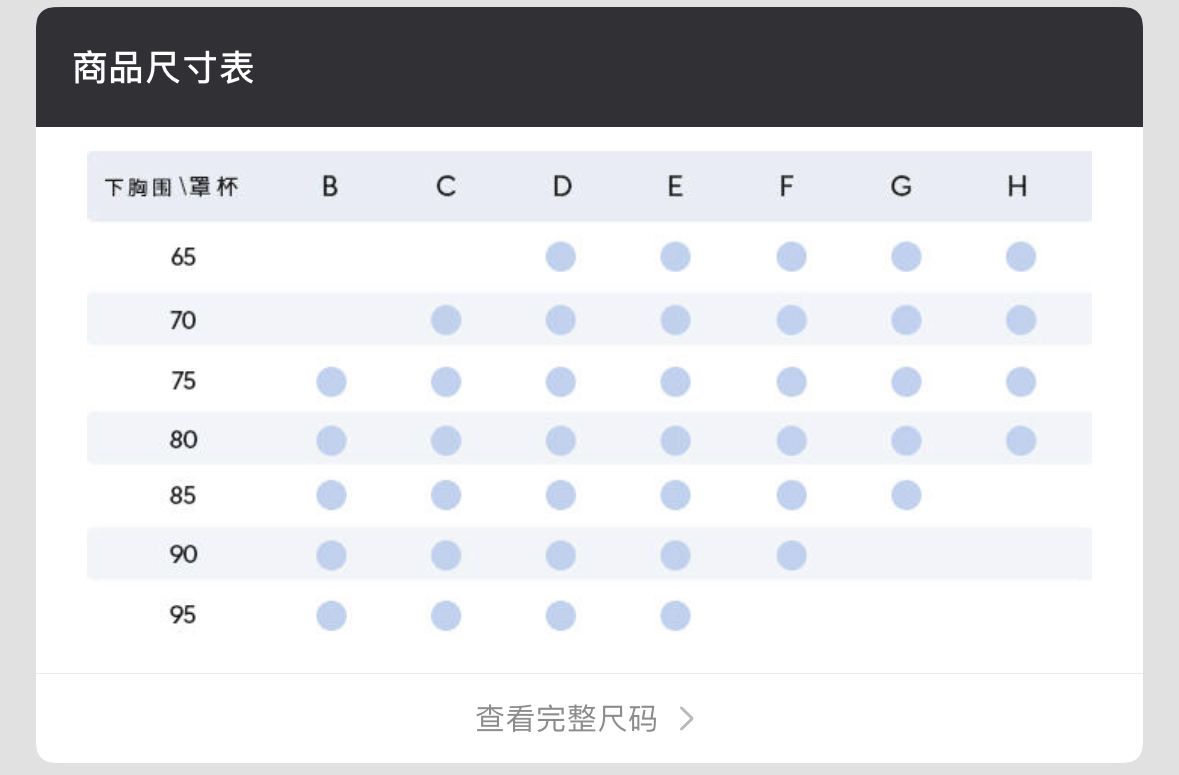The image size is (1179, 775).
Task: Click row label 80
Action: pos(183,440)
